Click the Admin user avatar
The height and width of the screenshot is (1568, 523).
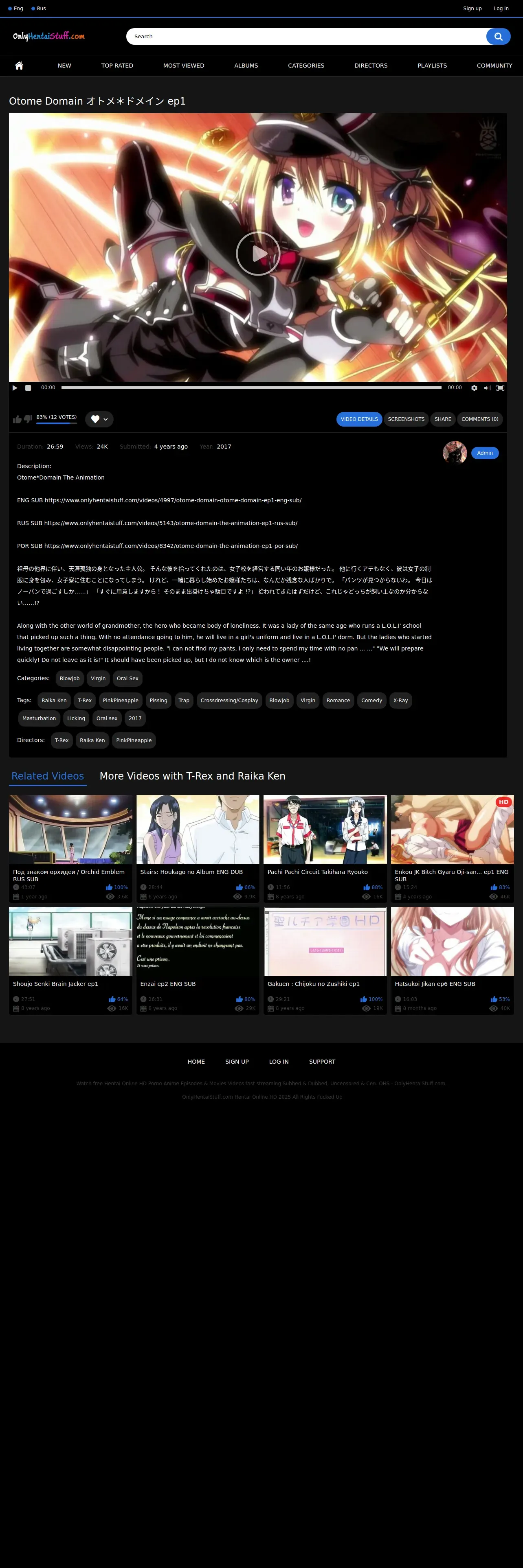pyautogui.click(x=455, y=453)
